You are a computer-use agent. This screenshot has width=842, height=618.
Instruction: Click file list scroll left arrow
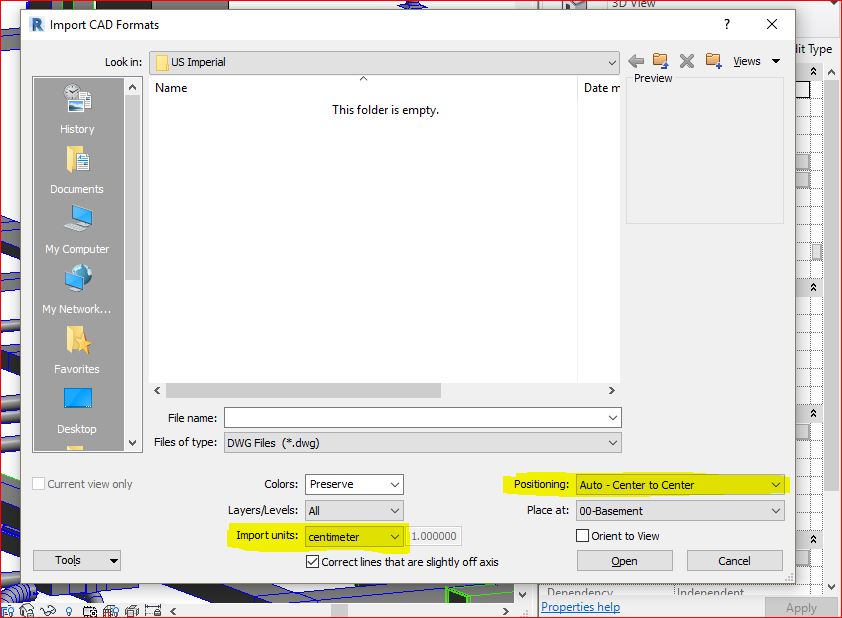(x=157, y=390)
